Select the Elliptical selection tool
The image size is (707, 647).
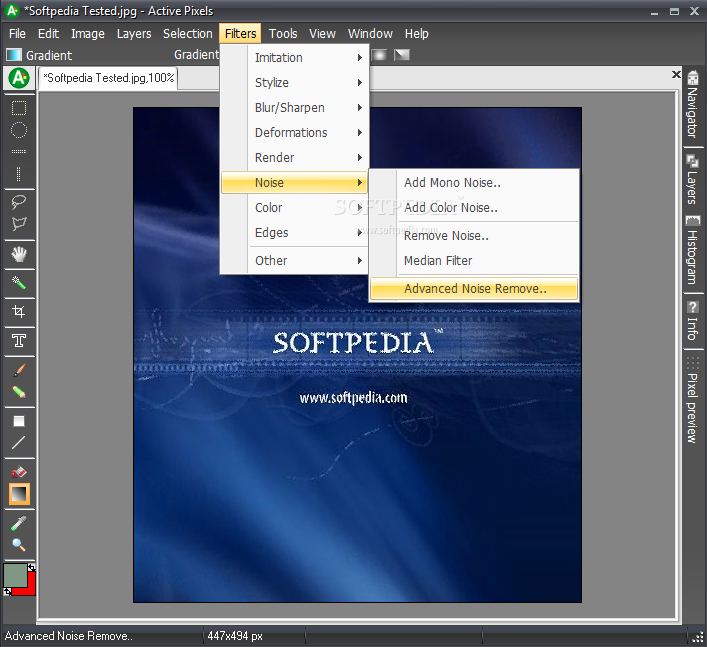(x=18, y=130)
